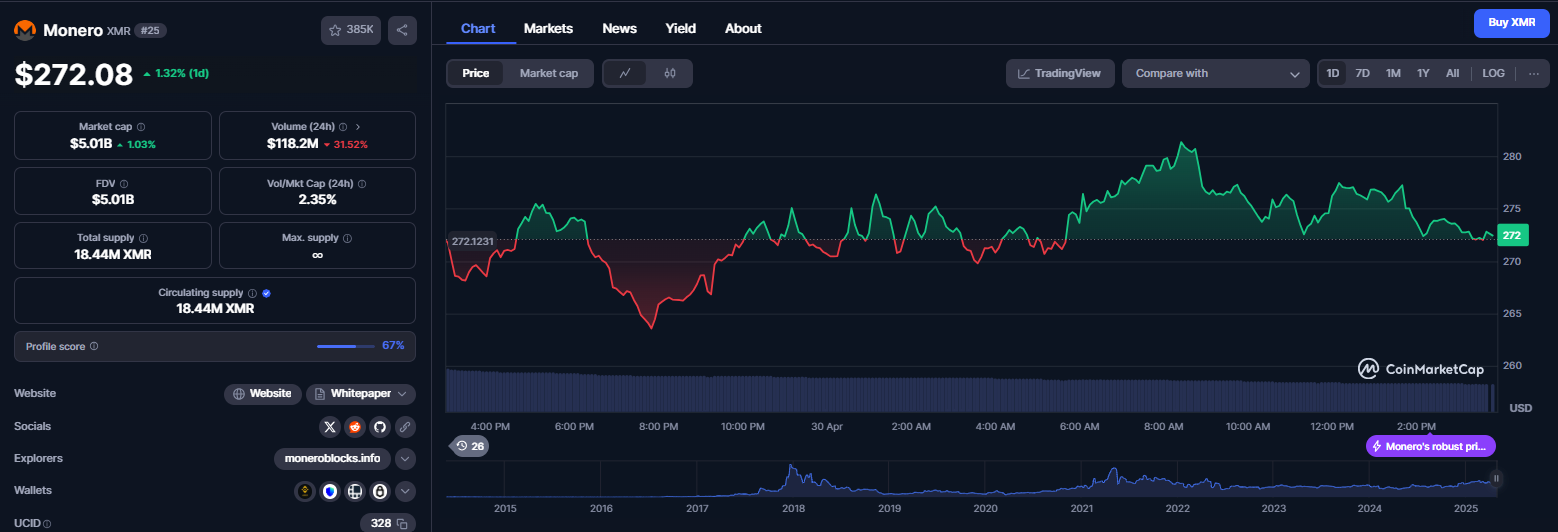Click Circulating supply info icon

coord(252,293)
